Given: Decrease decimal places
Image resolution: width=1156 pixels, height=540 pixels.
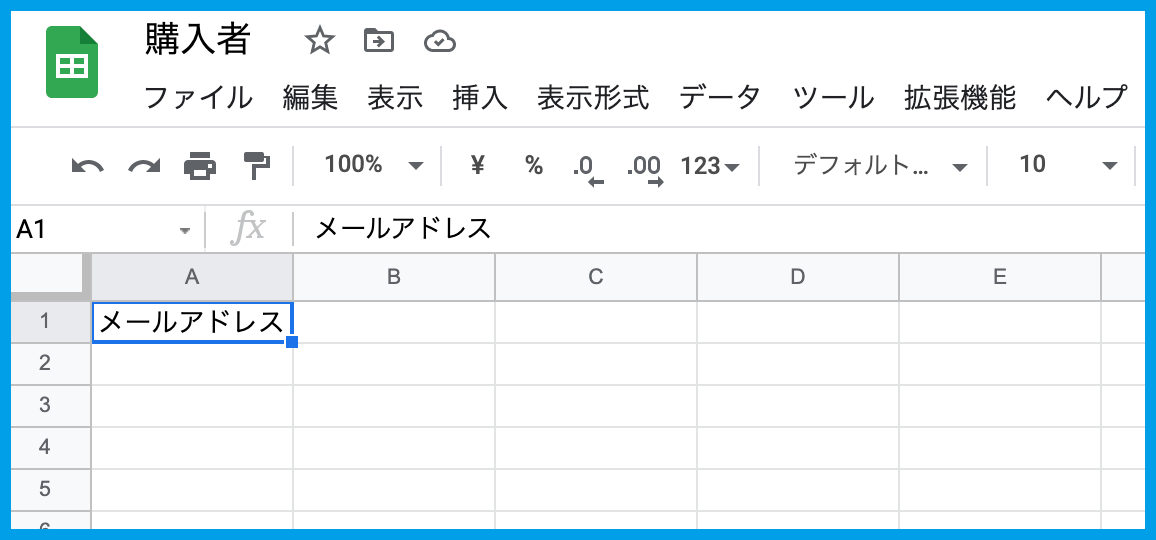Looking at the screenshot, I should pos(587,168).
